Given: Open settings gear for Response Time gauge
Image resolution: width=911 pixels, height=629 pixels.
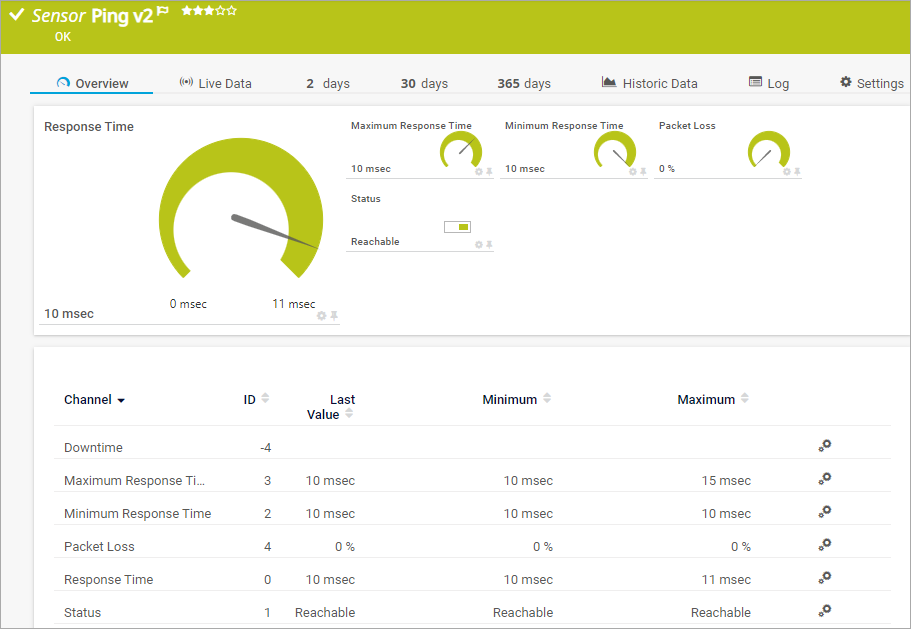Looking at the screenshot, I should (321, 315).
